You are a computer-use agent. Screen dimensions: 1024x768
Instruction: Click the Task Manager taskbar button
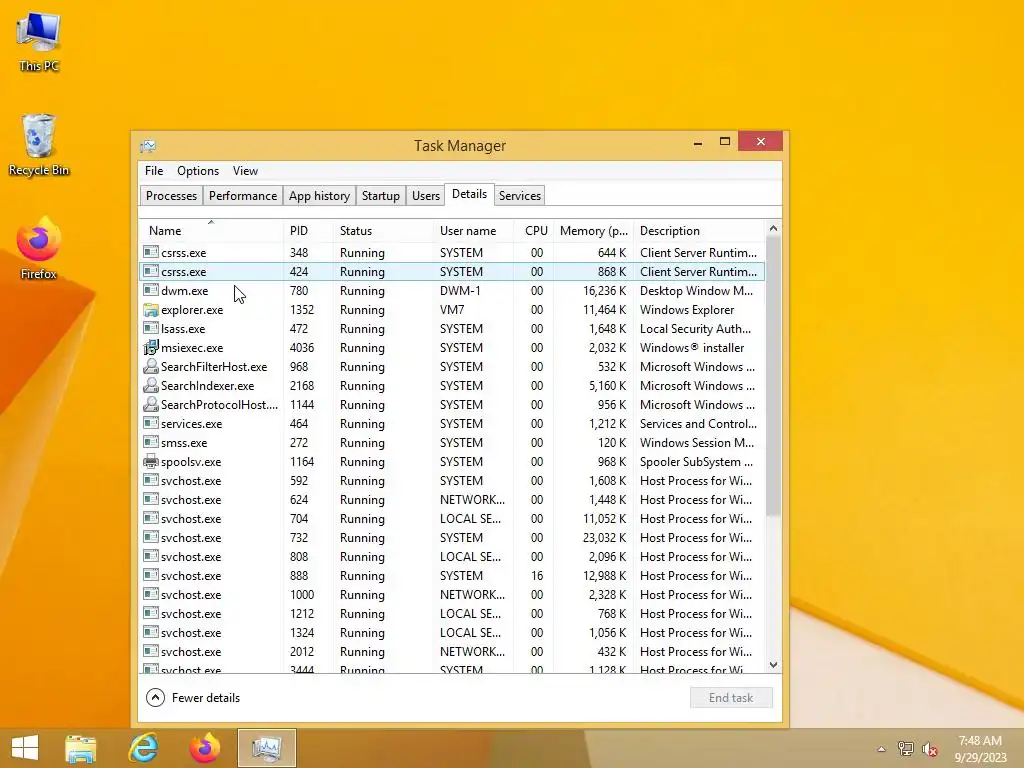[x=266, y=748]
